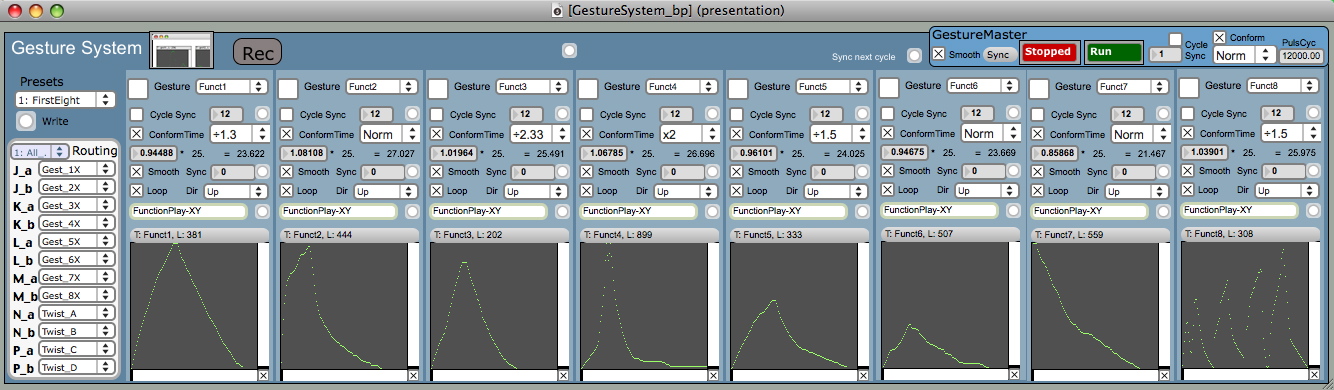This screenshot has width=1334, height=390.
Task: Click the X clear button under Funct2 graph
Action: pos(413,375)
